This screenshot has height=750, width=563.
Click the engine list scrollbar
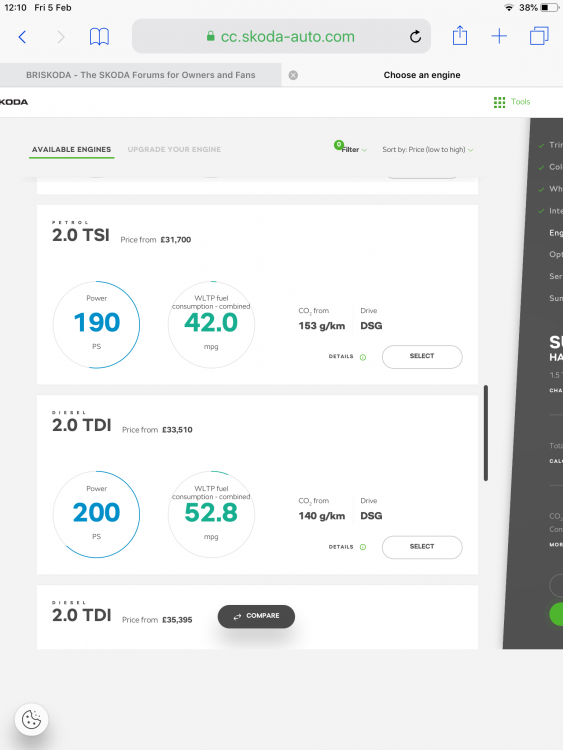coord(486,432)
